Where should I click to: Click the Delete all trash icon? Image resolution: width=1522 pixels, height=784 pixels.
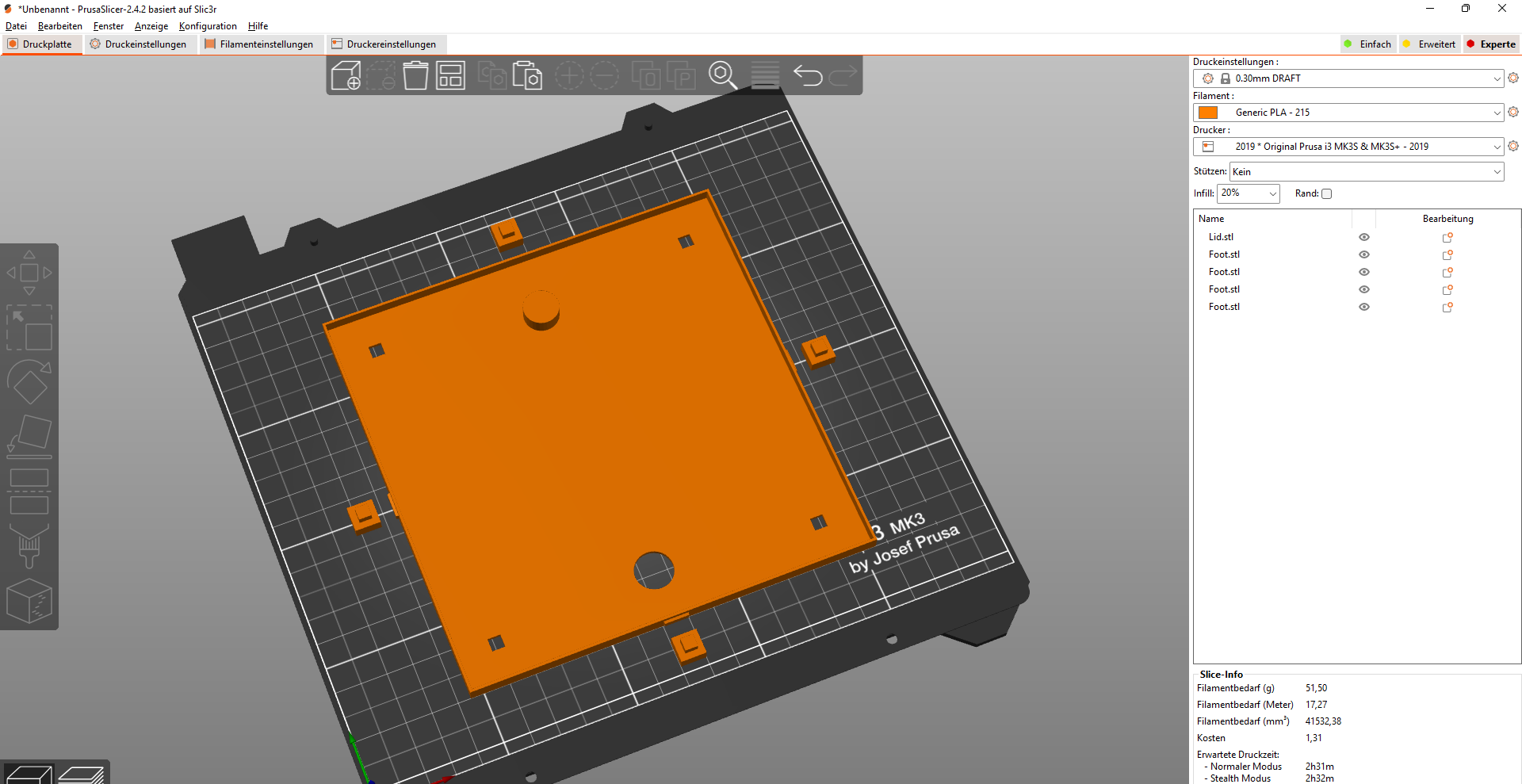pyautogui.click(x=415, y=76)
